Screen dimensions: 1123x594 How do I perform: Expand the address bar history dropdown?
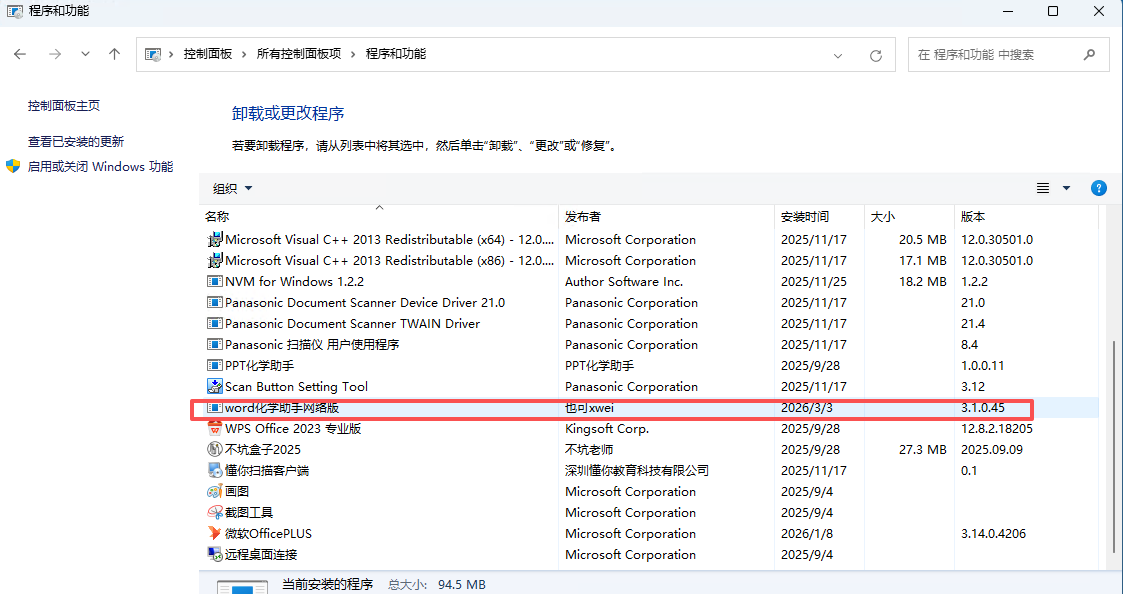[x=838, y=55]
